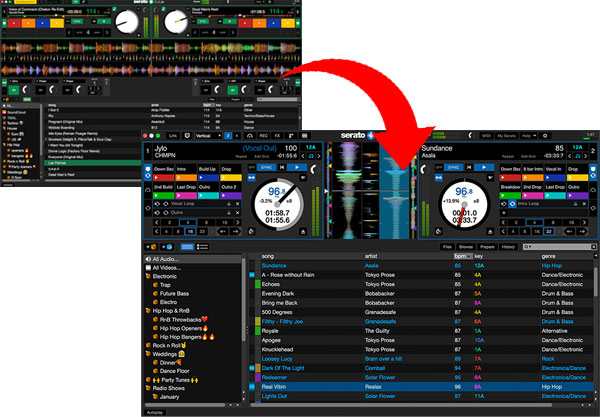The image size is (600, 417).
Task: Open saved loops tab icon on deck 2
Action: (593, 208)
